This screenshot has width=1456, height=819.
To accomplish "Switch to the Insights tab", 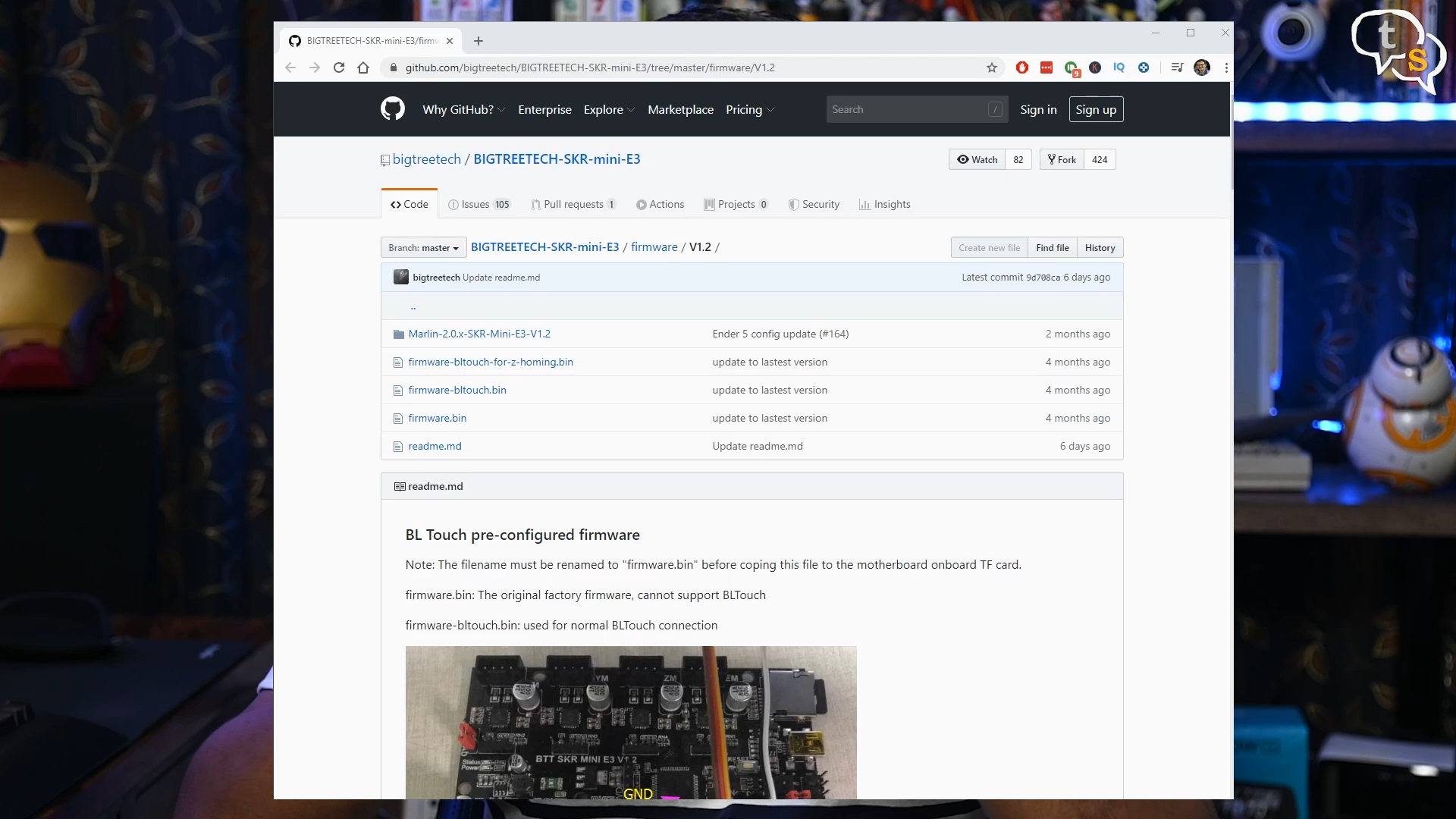I will 884,204.
